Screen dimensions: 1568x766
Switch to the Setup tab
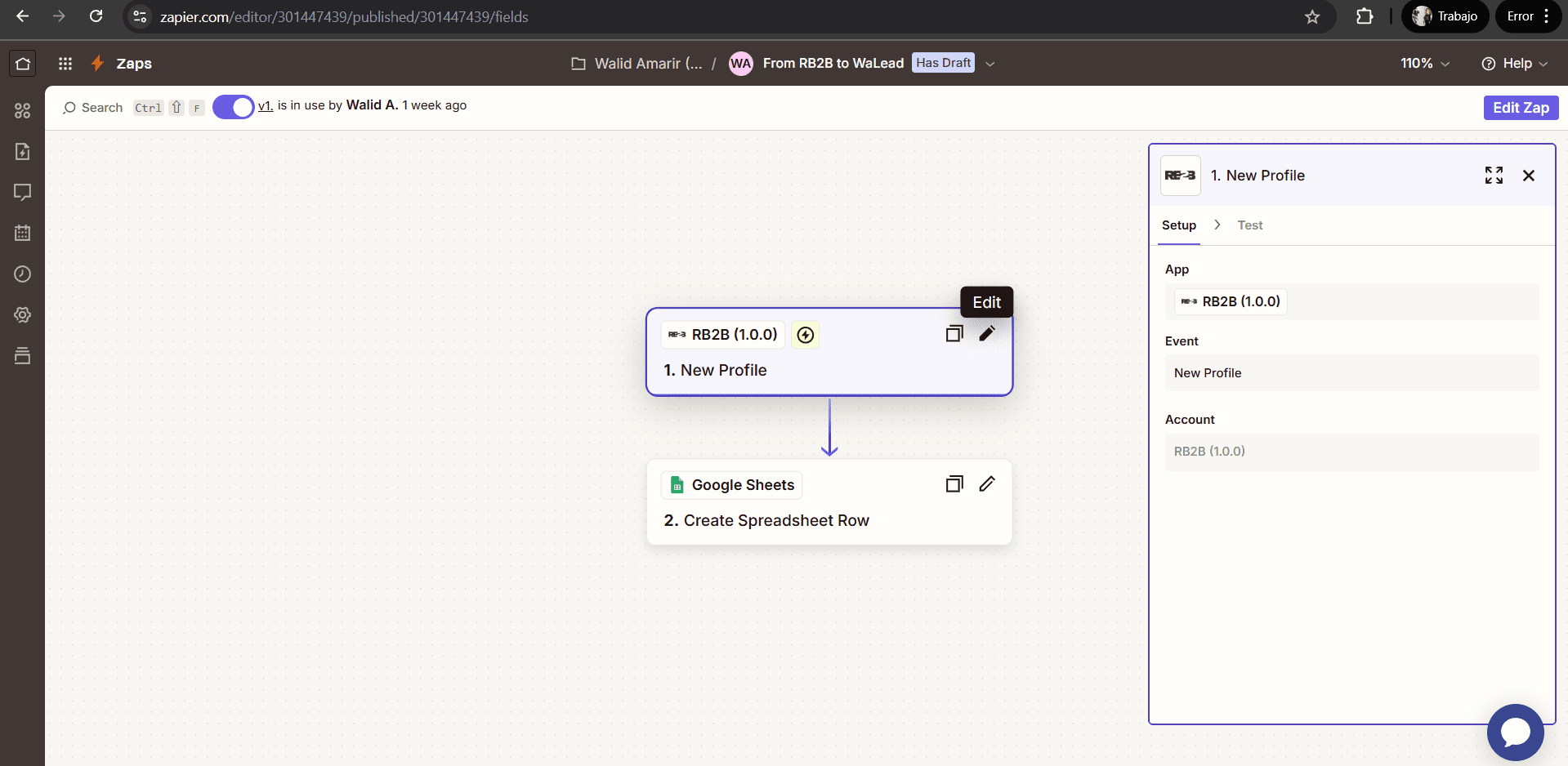tap(1179, 225)
